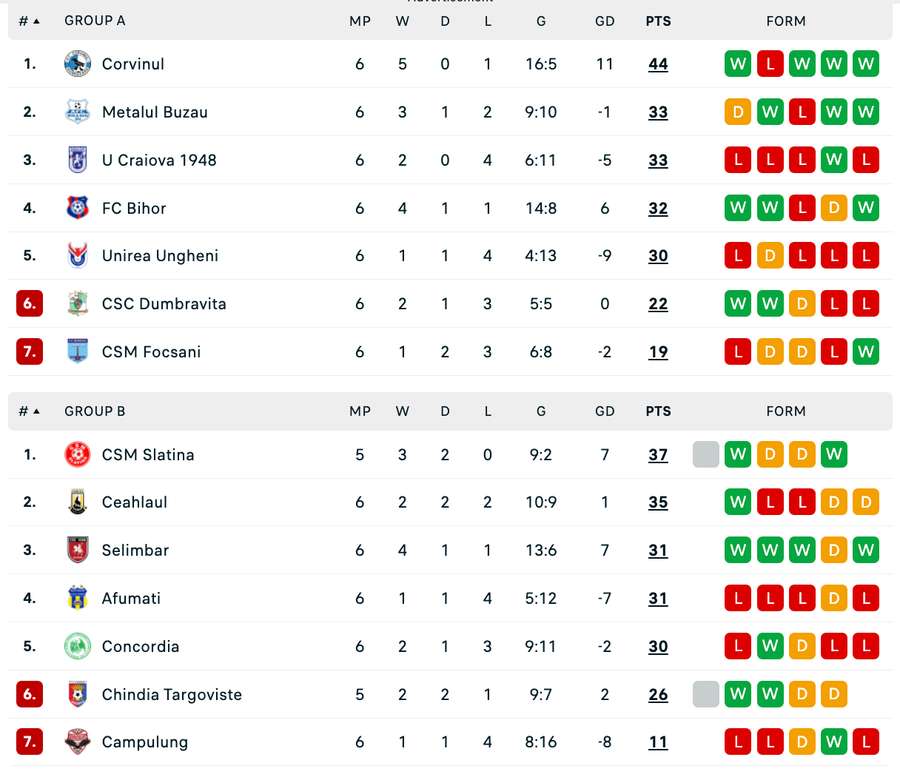Click Corvinul's red L form badge
900x771 pixels.
coord(770,64)
